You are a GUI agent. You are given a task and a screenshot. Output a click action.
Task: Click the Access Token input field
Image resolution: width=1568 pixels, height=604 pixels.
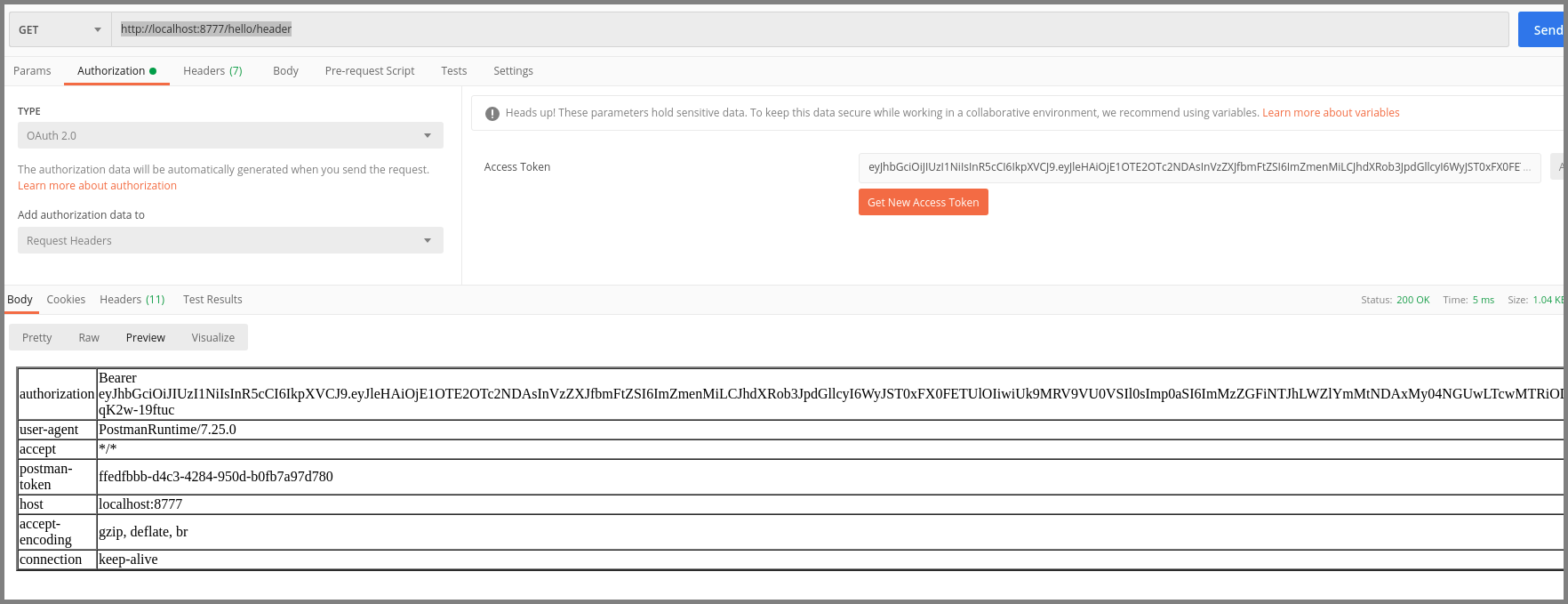[x=1199, y=167]
